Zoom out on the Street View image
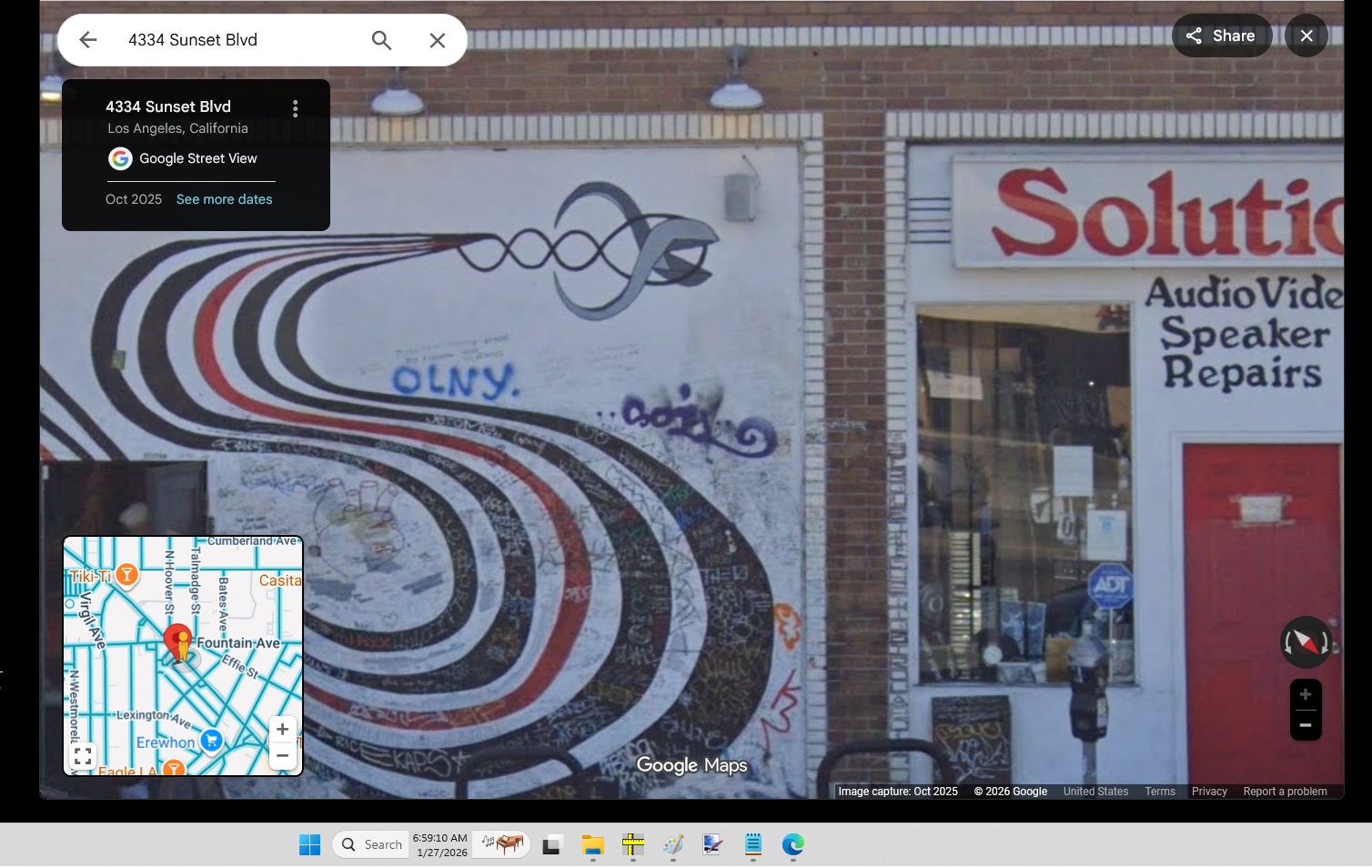Viewport: 1372px width, 868px height. click(x=1306, y=725)
